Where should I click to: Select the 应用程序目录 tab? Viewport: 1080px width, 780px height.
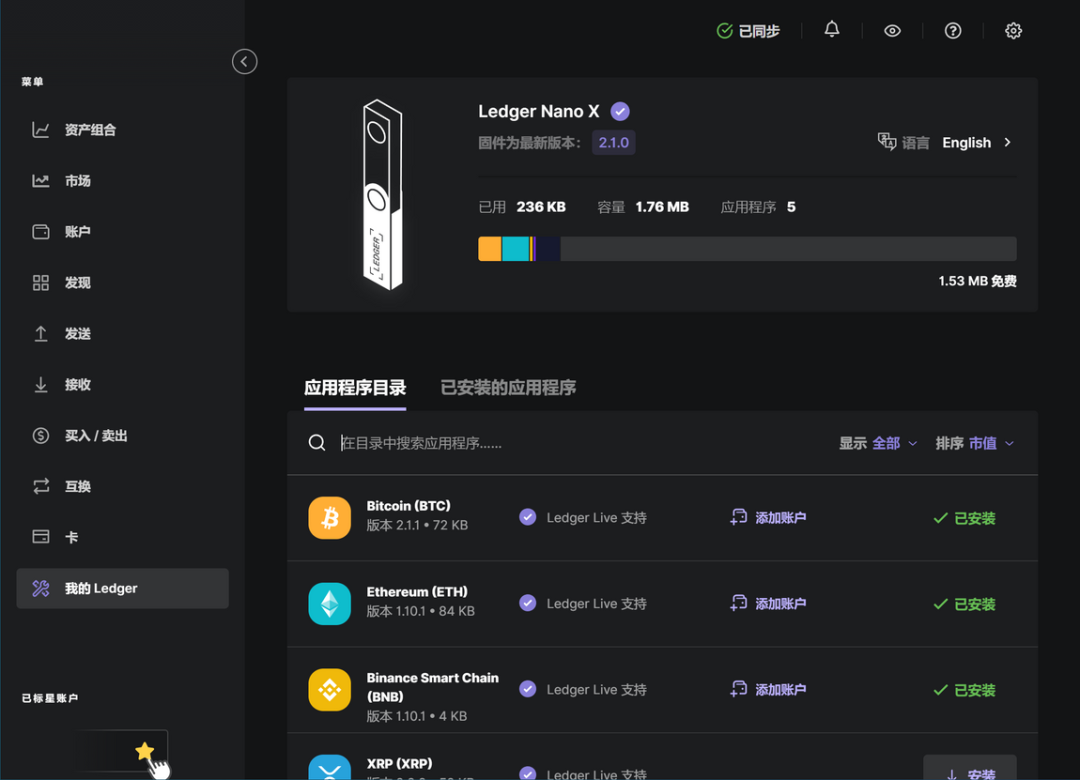[355, 388]
